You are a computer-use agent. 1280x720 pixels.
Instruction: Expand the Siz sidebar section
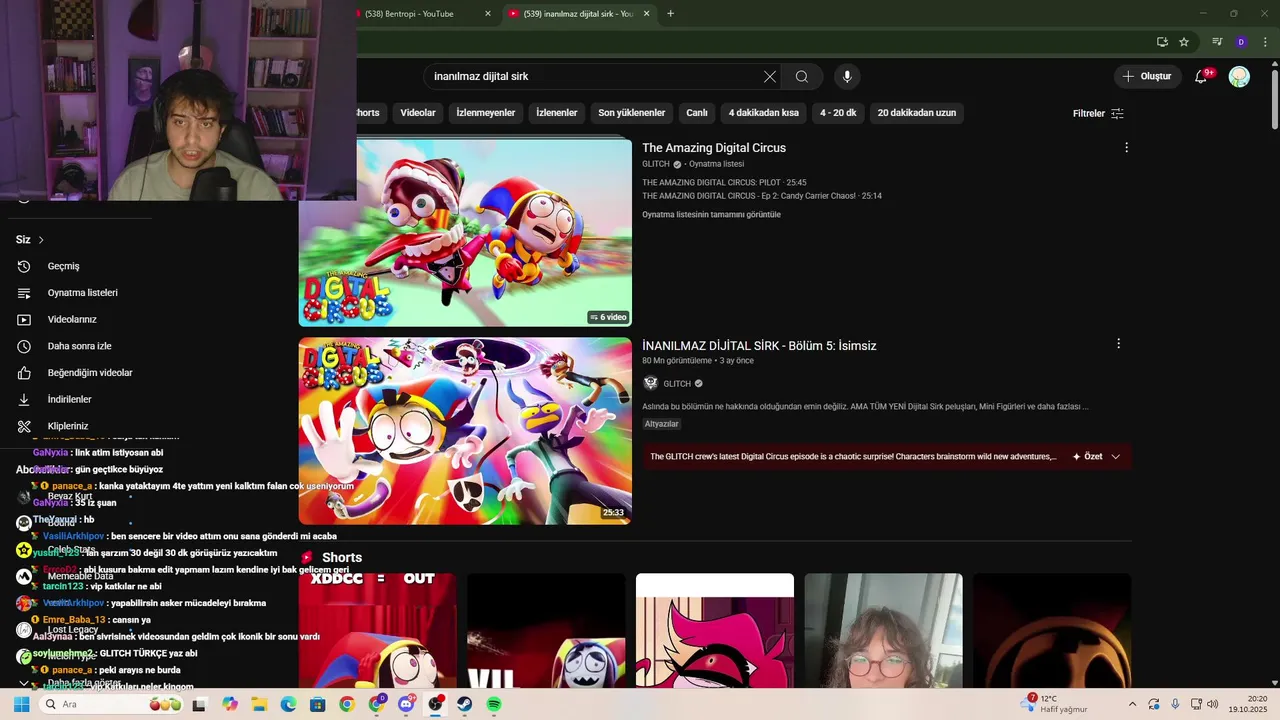point(30,240)
